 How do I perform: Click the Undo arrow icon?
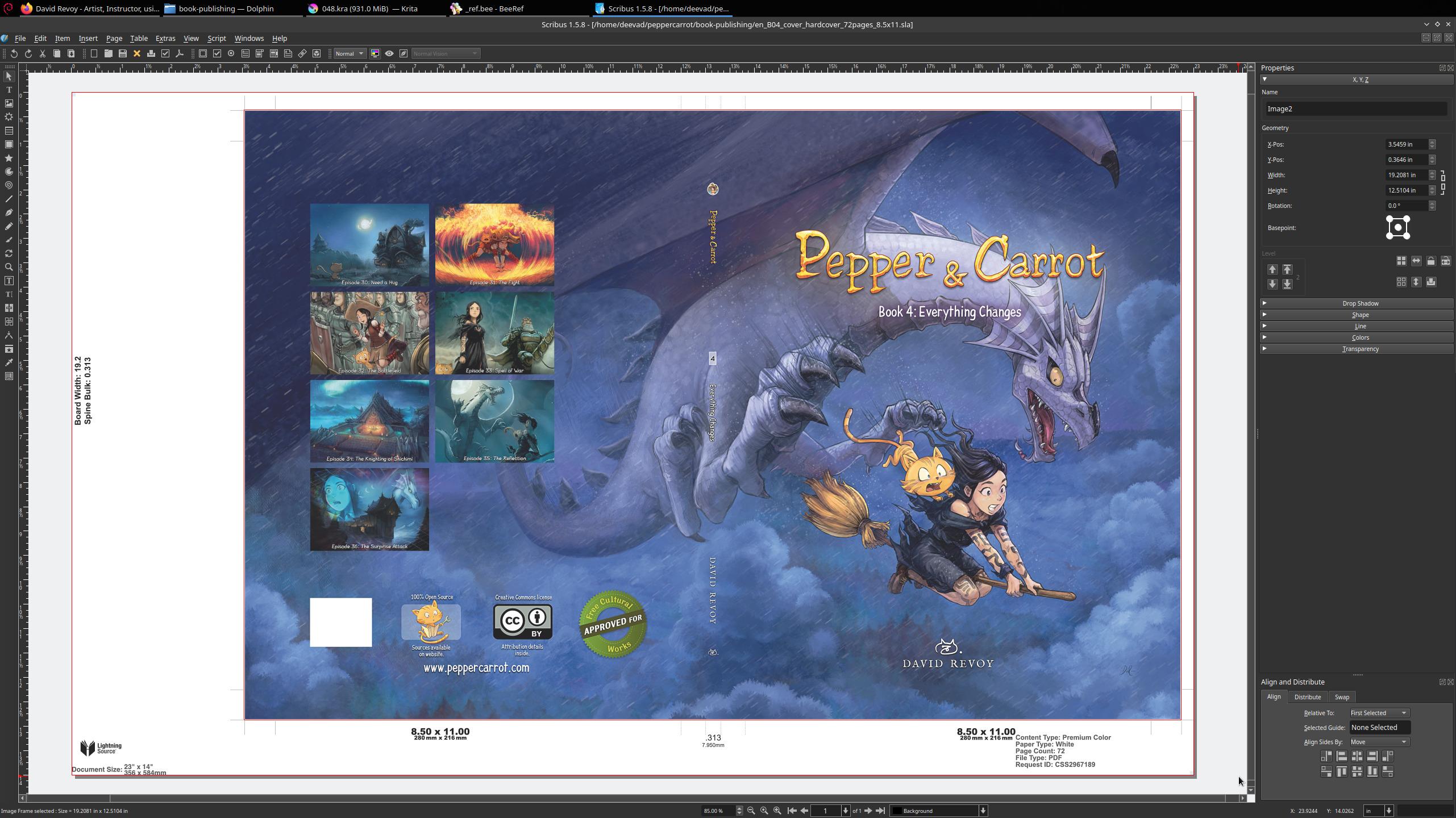coord(14,53)
